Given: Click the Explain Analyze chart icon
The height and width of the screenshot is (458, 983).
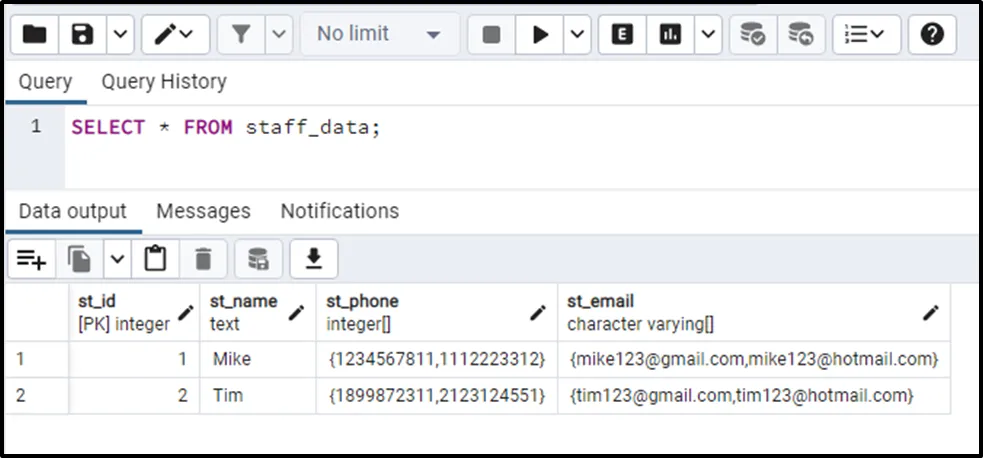Looking at the screenshot, I should (671, 35).
